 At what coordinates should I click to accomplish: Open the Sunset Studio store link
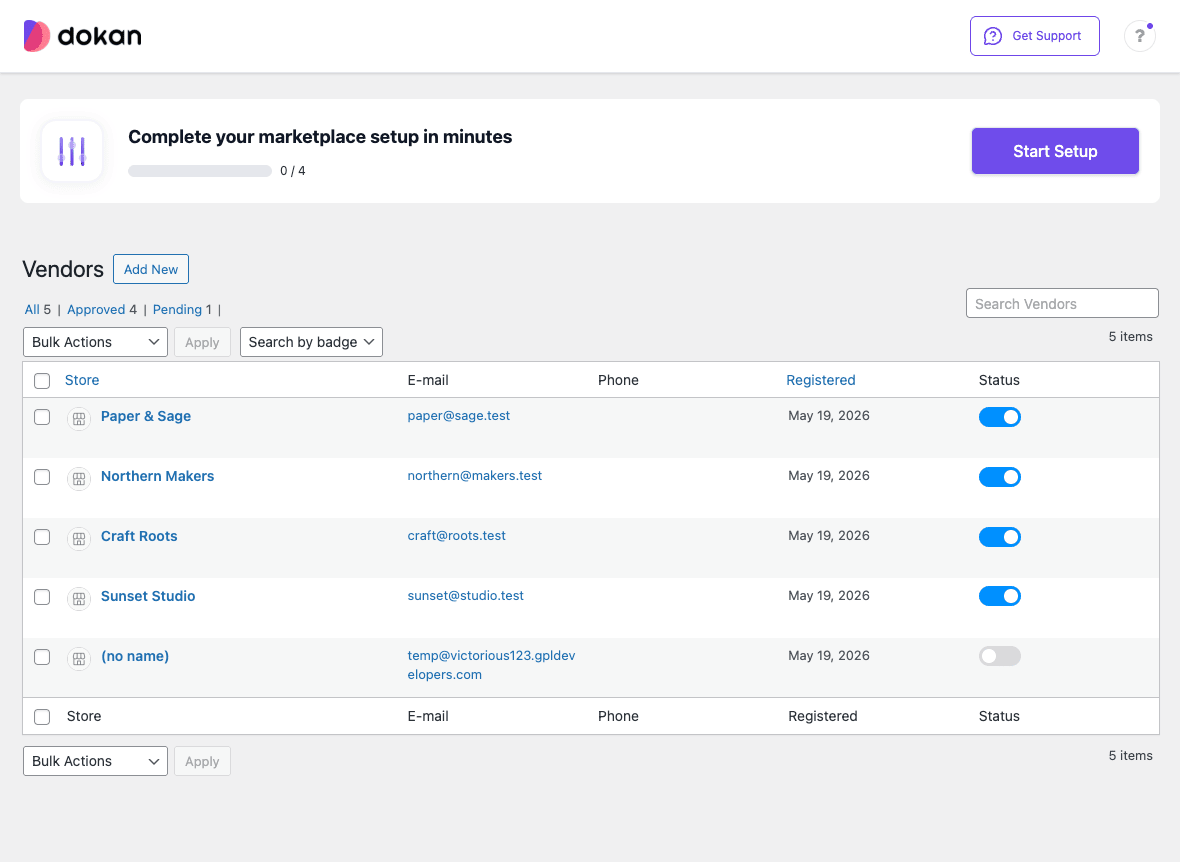click(x=148, y=596)
